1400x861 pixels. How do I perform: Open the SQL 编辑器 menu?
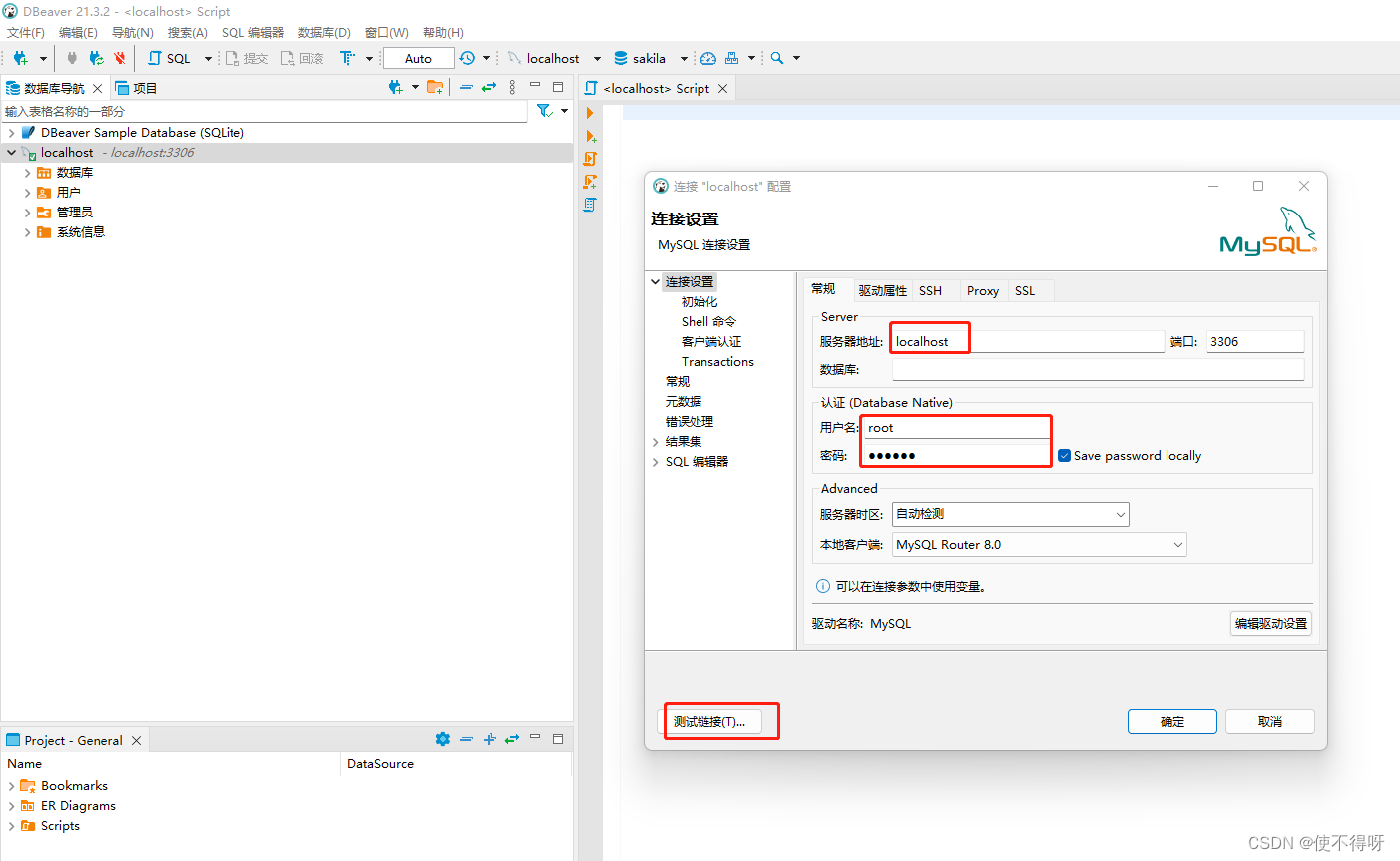[x=252, y=32]
